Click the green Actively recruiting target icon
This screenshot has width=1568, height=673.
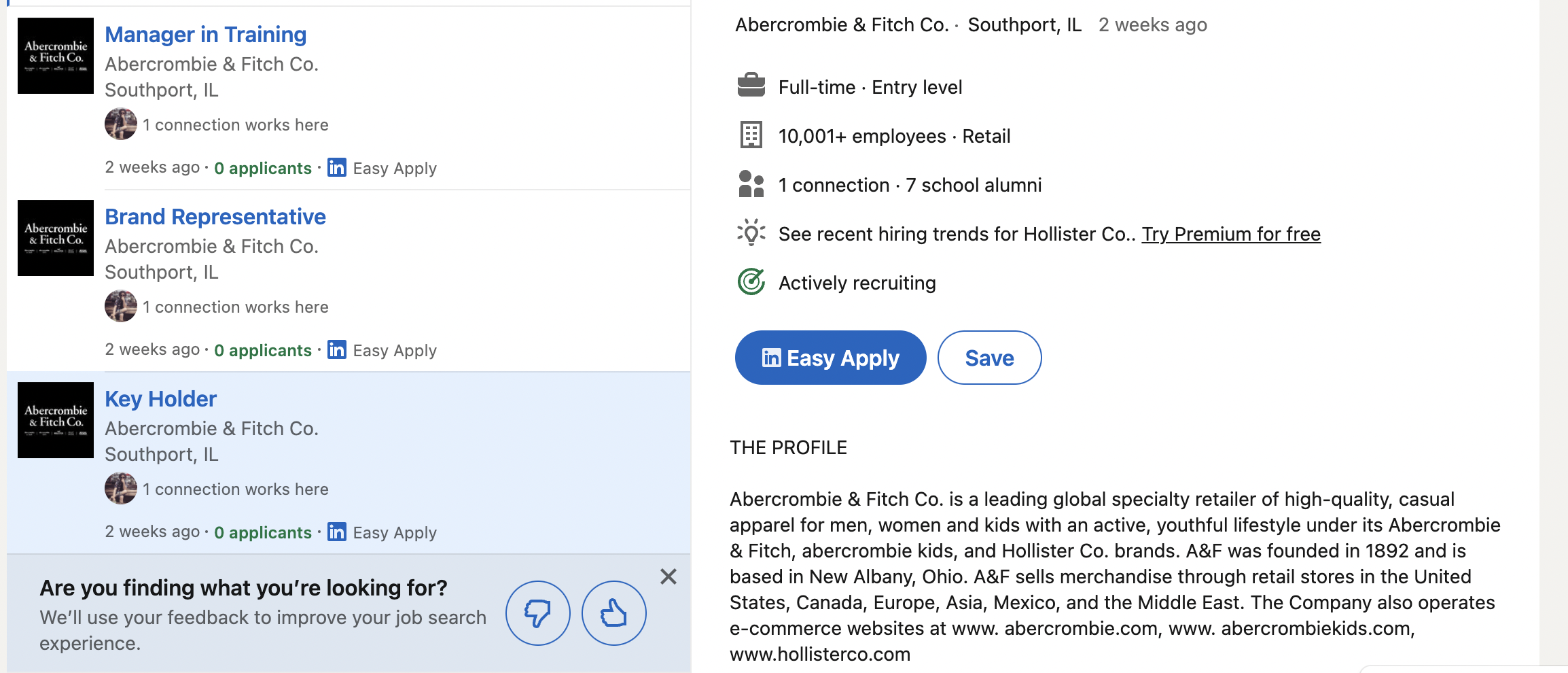tap(751, 282)
